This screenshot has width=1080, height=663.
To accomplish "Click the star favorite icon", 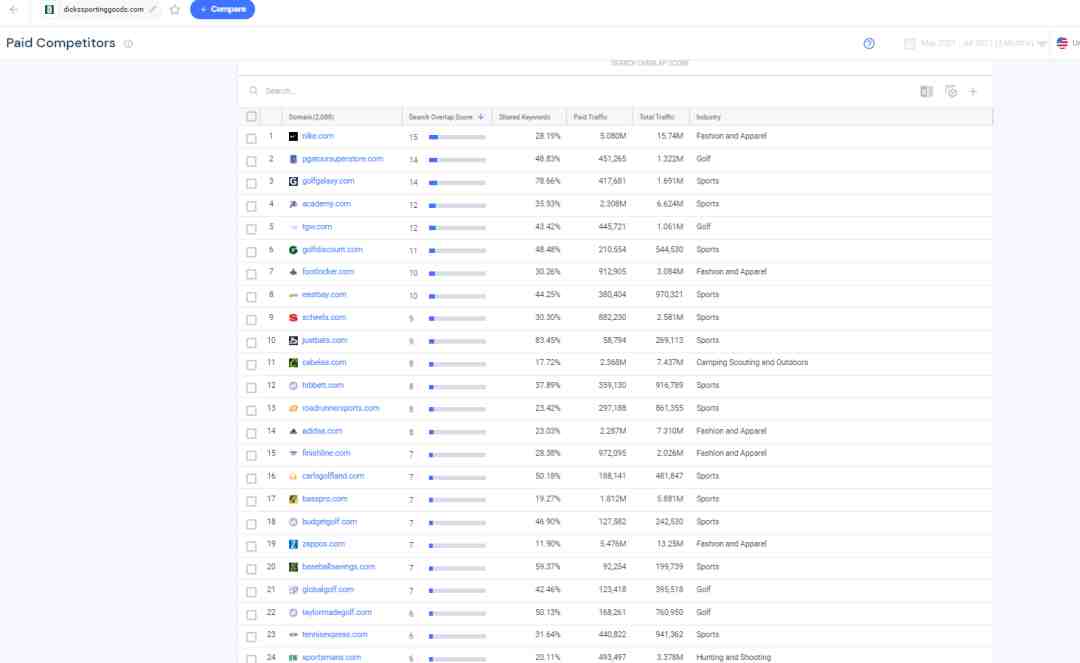I will [175, 10].
